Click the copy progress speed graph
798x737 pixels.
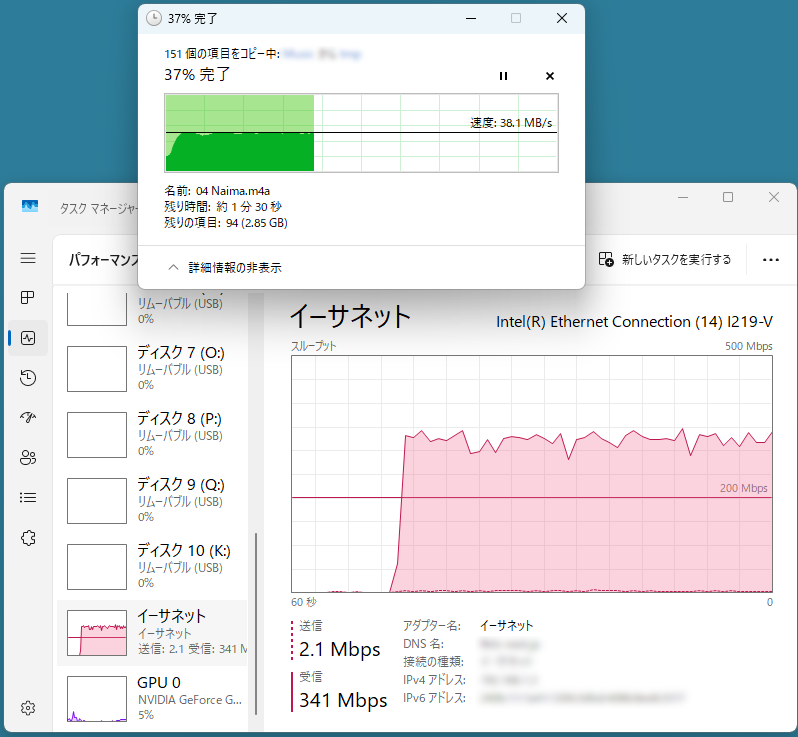pos(361,133)
